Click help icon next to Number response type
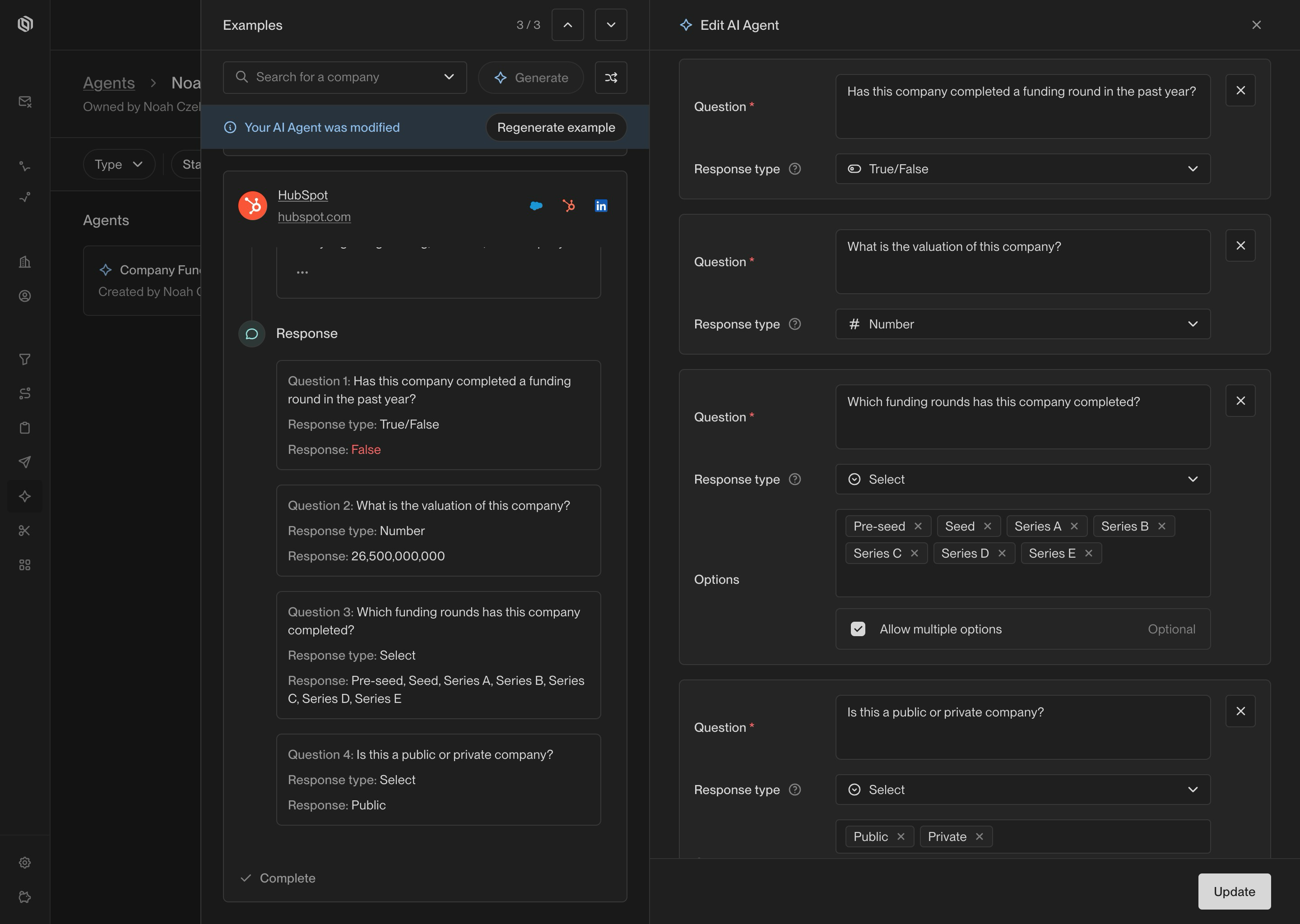 tap(794, 324)
